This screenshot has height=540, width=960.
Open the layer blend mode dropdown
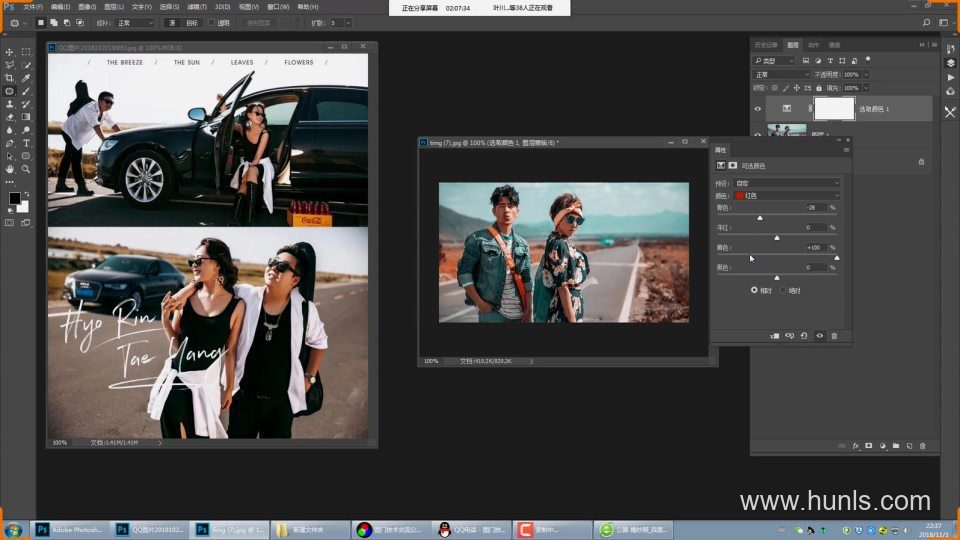tap(781, 75)
